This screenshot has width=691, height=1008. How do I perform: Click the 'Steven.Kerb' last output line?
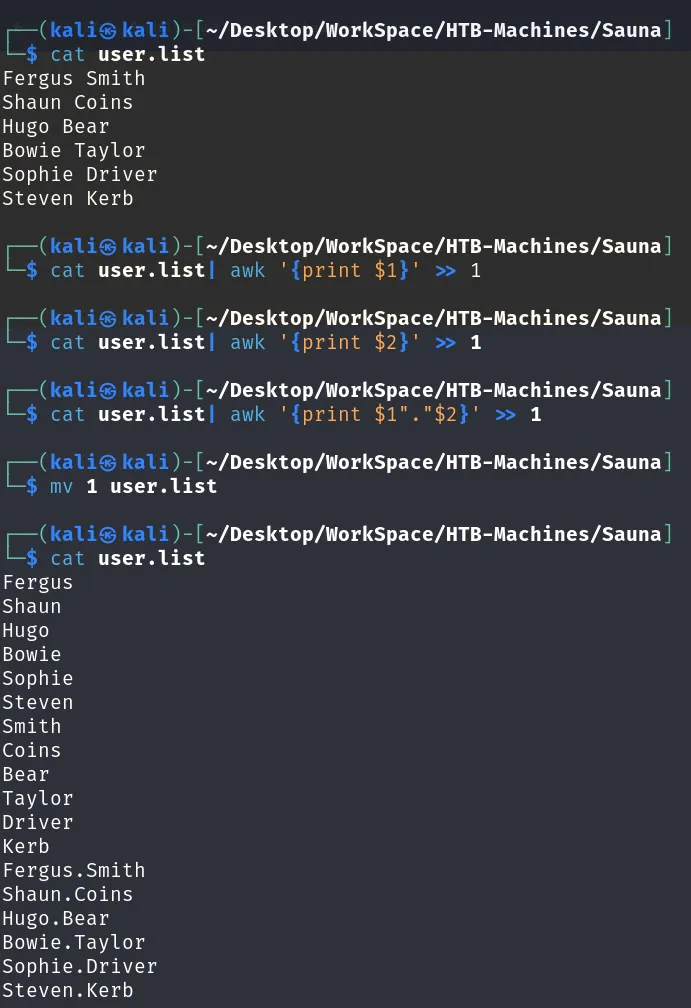[68, 991]
